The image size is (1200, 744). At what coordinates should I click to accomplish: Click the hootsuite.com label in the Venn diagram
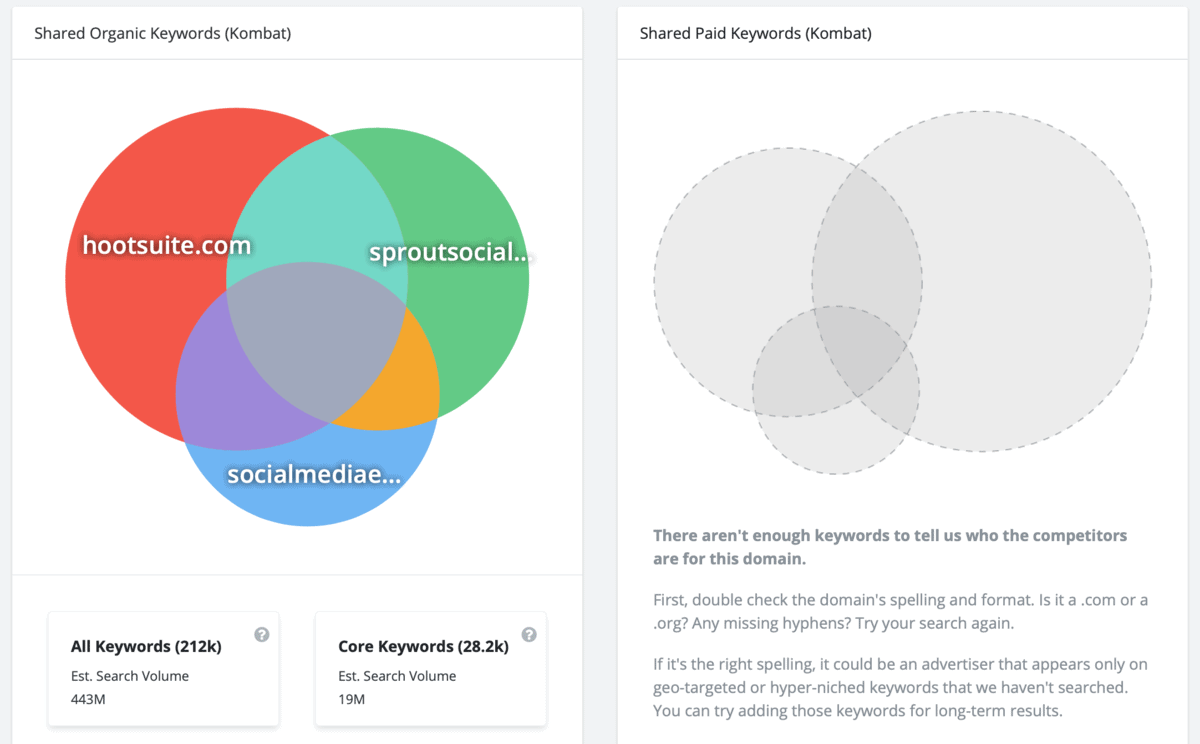point(167,245)
